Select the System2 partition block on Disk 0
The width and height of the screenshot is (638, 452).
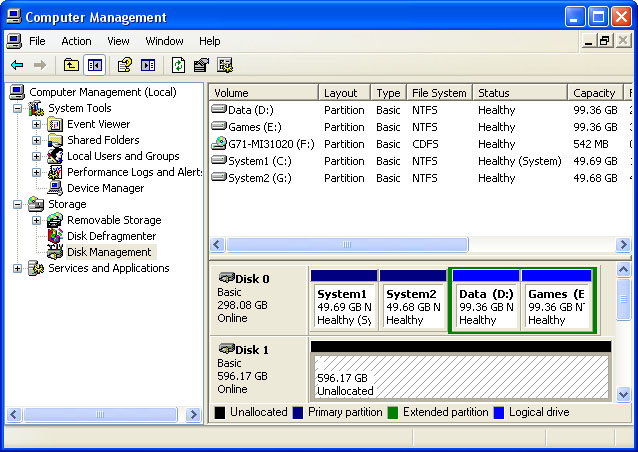[x=413, y=299]
